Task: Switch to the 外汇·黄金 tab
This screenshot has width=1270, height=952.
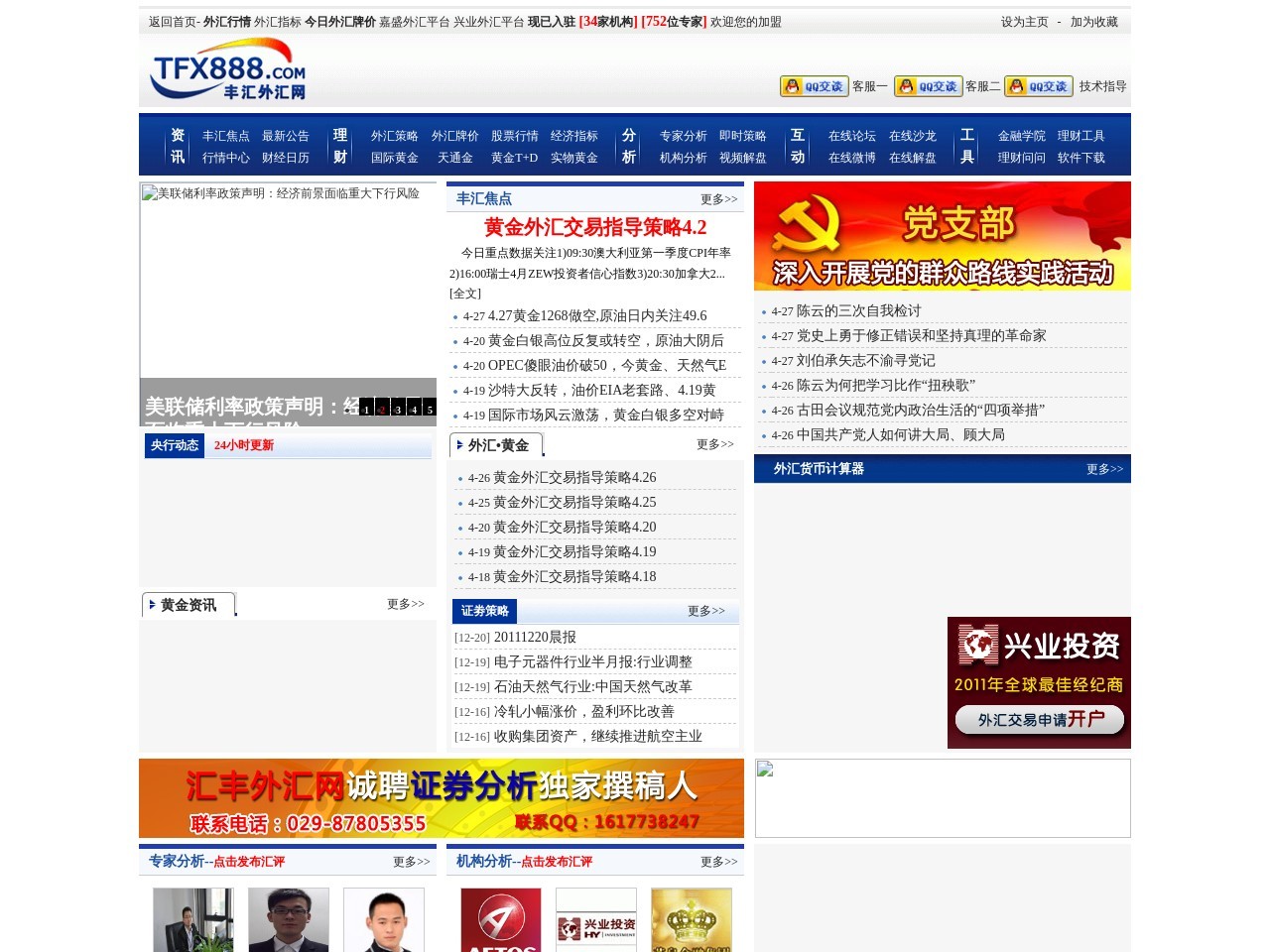Action: click(497, 445)
